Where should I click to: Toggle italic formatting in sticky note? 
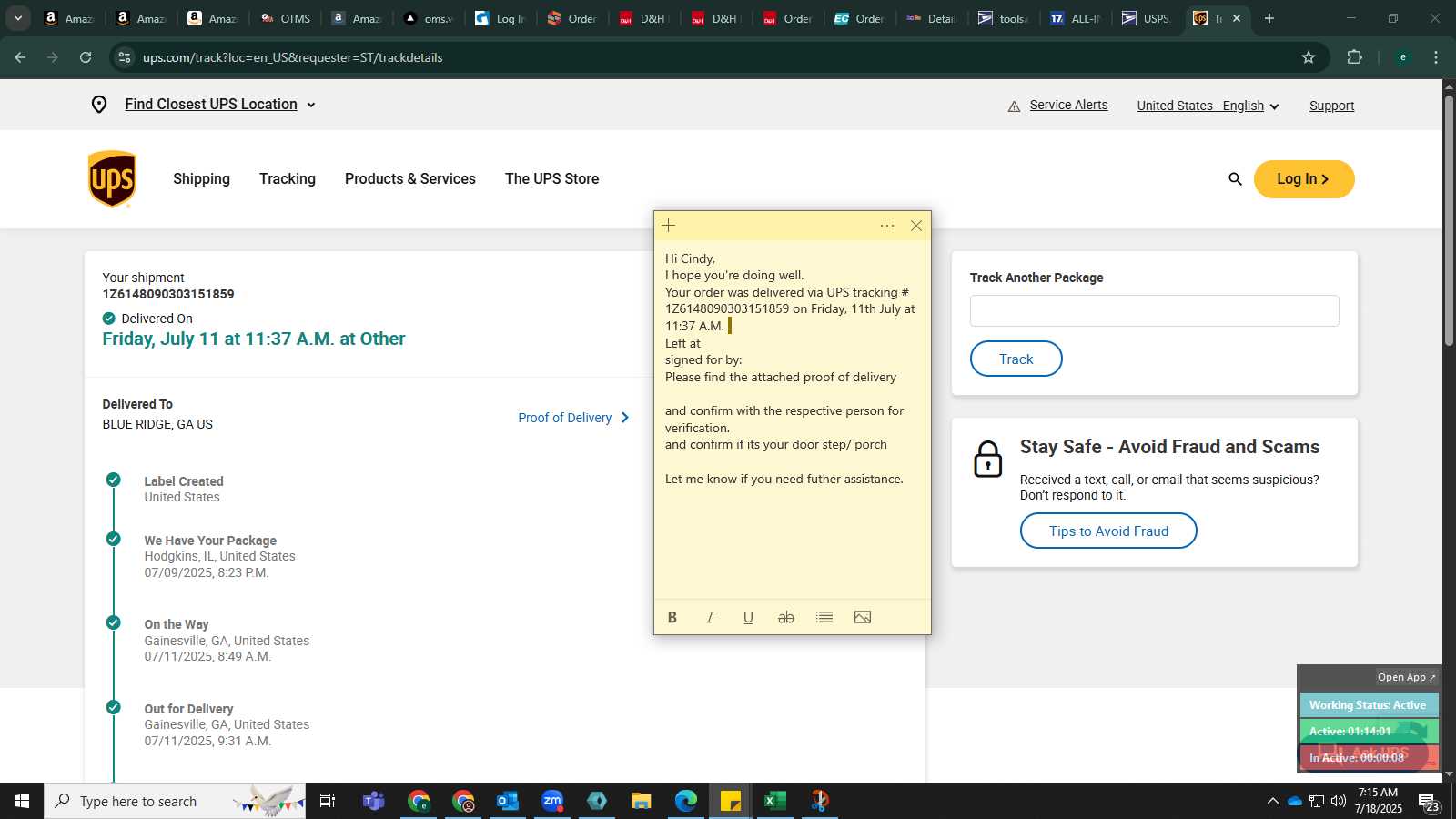(710, 617)
